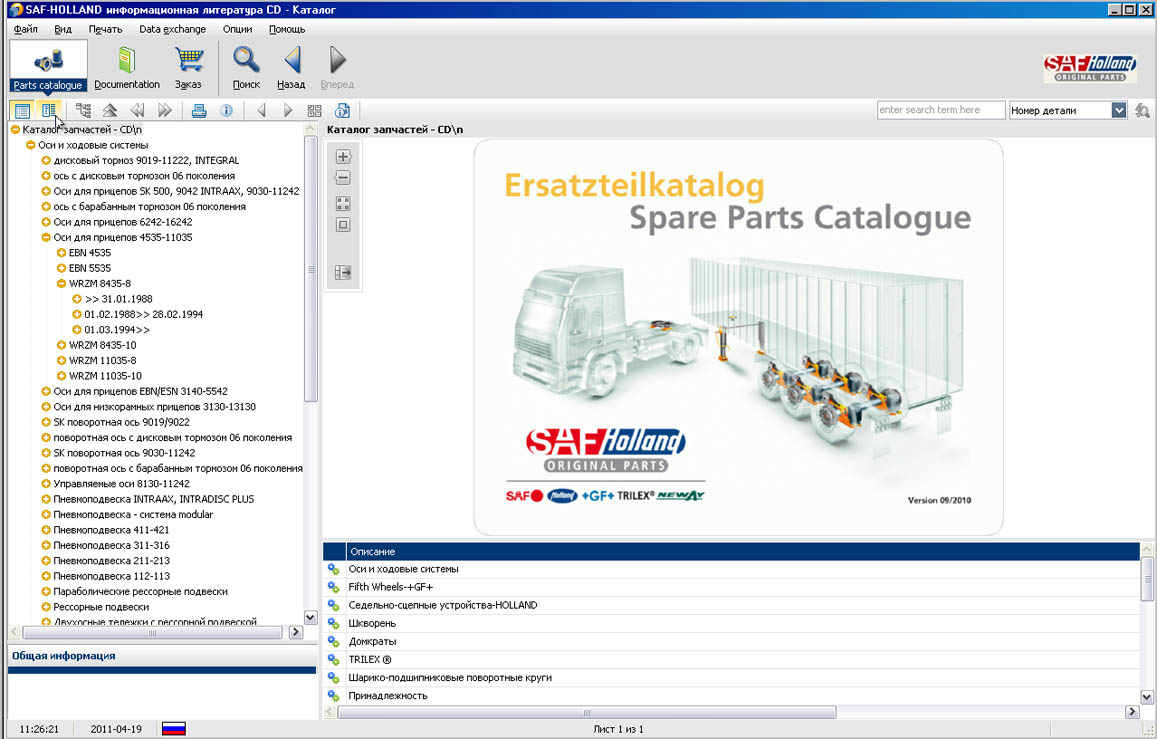The width and height of the screenshot is (1157, 739).
Task: Toggle the highlighted split-panel view button
Action: click(x=48, y=111)
